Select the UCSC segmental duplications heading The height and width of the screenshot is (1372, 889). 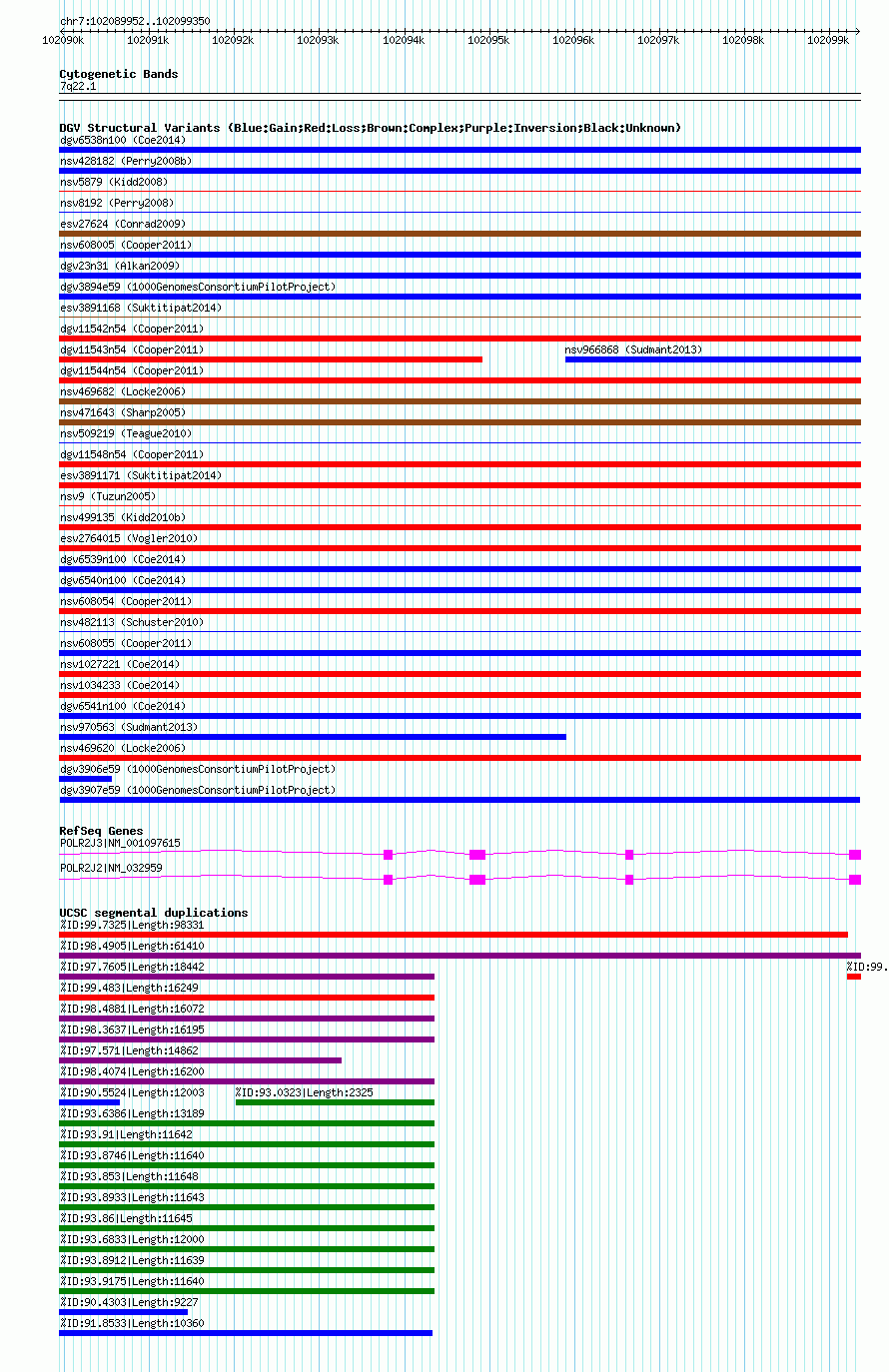(x=154, y=913)
